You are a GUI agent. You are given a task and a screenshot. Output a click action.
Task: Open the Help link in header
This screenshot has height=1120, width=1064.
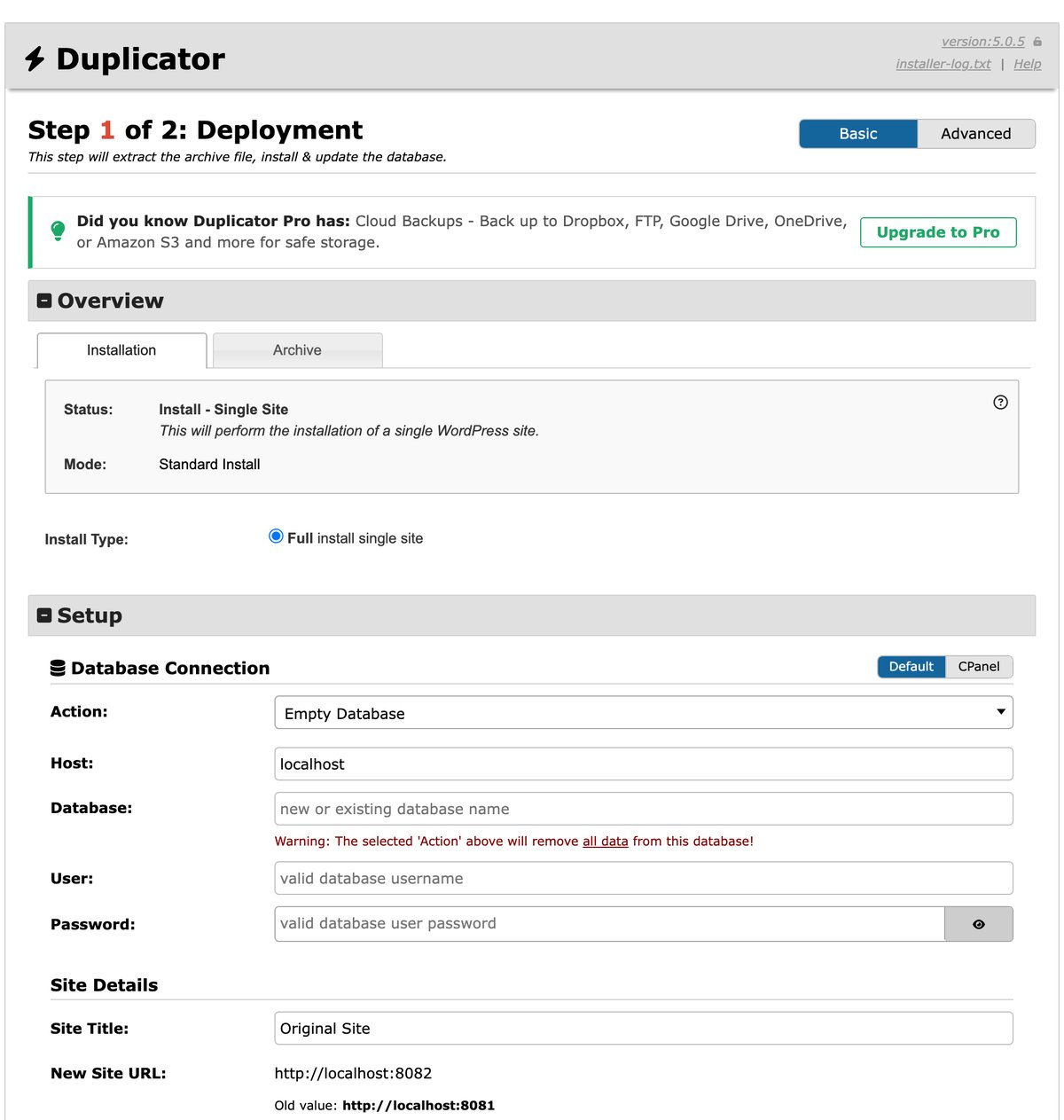coord(1028,64)
